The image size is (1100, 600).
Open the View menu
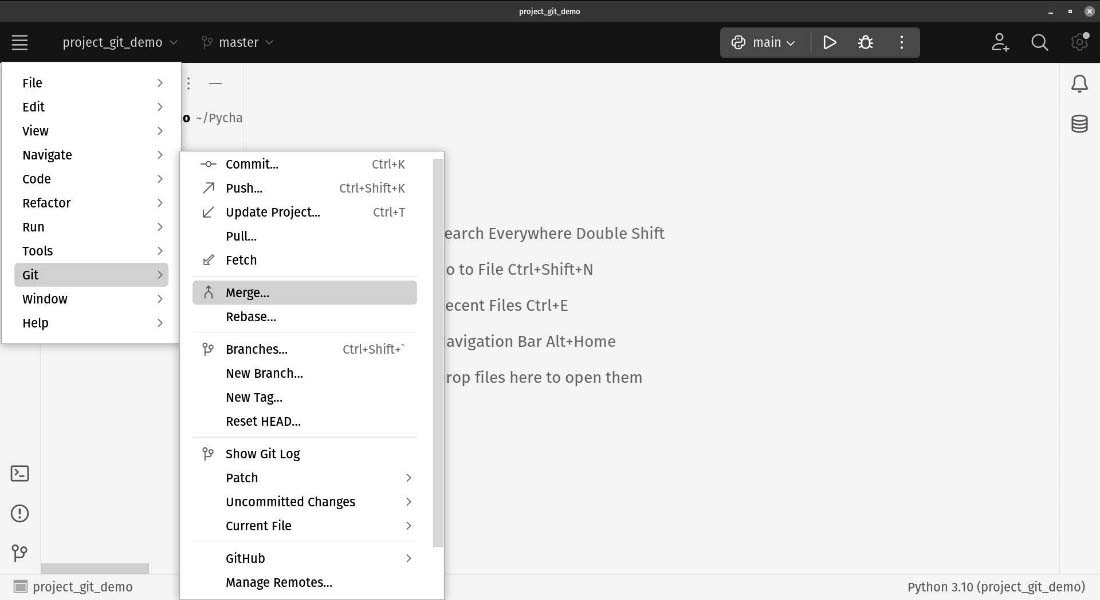pos(91,131)
